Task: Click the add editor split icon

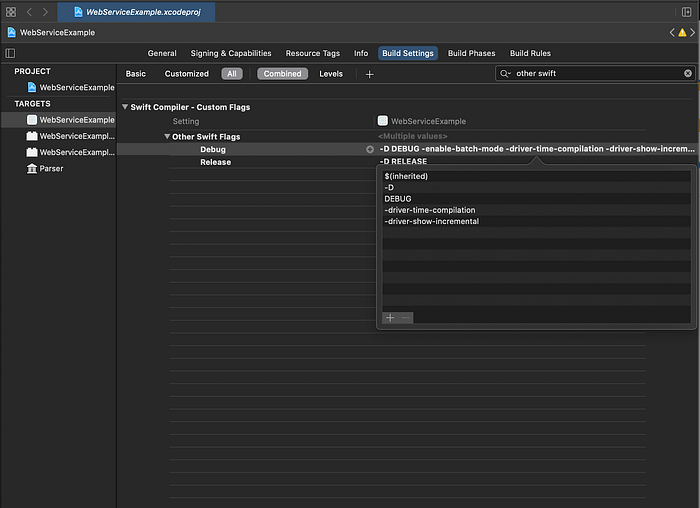Action: point(686,12)
